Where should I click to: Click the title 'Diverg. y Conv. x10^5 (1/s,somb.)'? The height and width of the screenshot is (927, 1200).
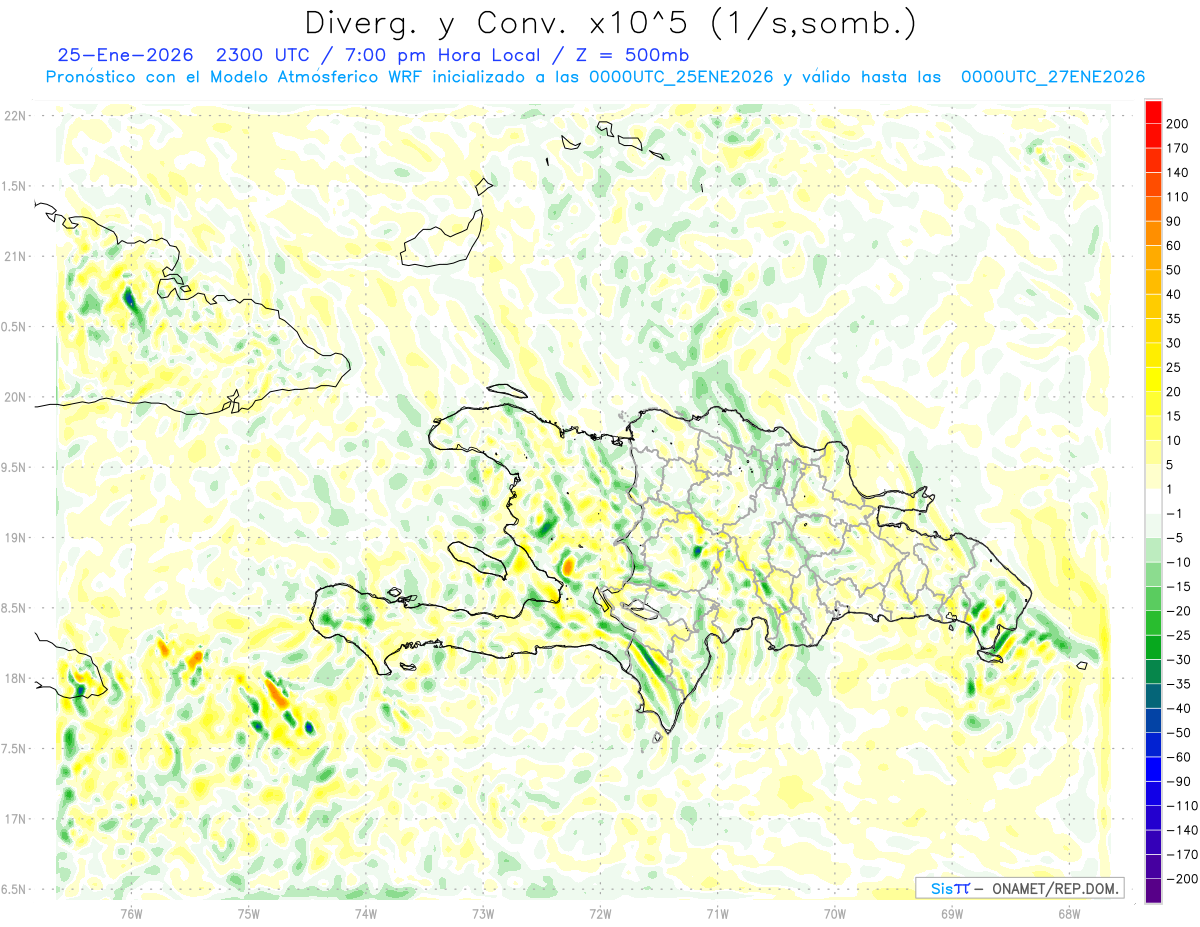coord(609,23)
